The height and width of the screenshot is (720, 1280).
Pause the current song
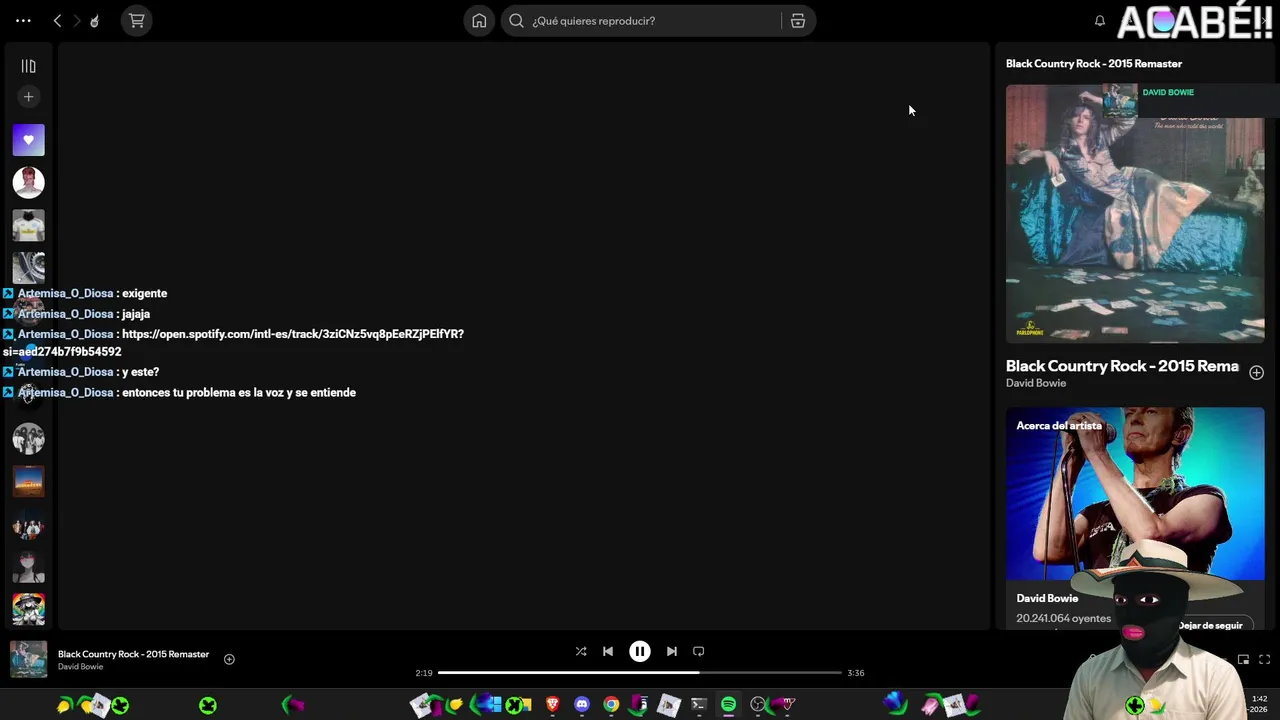point(640,651)
